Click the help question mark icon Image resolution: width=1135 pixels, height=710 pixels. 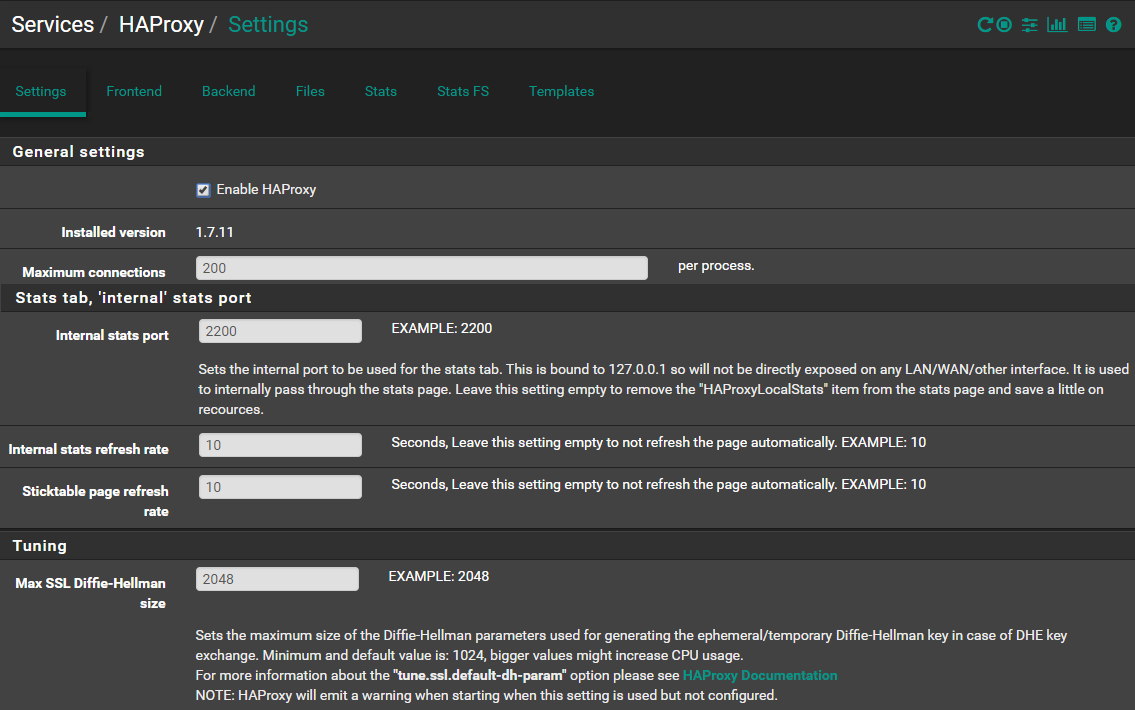coord(1113,25)
